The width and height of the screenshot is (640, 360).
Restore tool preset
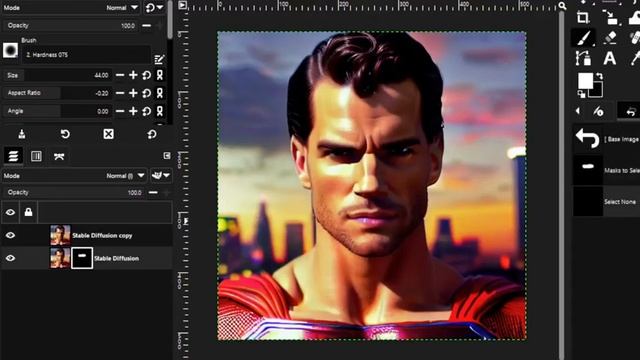pos(65,134)
